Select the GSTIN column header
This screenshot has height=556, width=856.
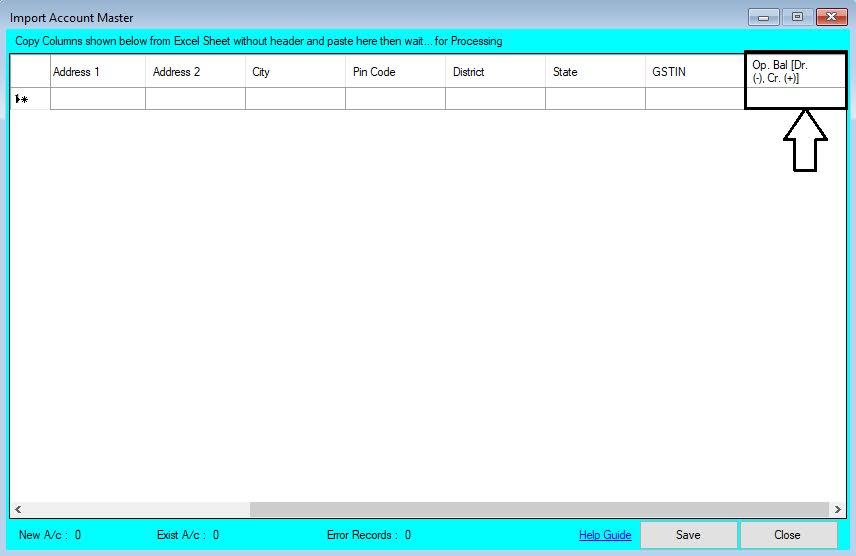click(695, 72)
